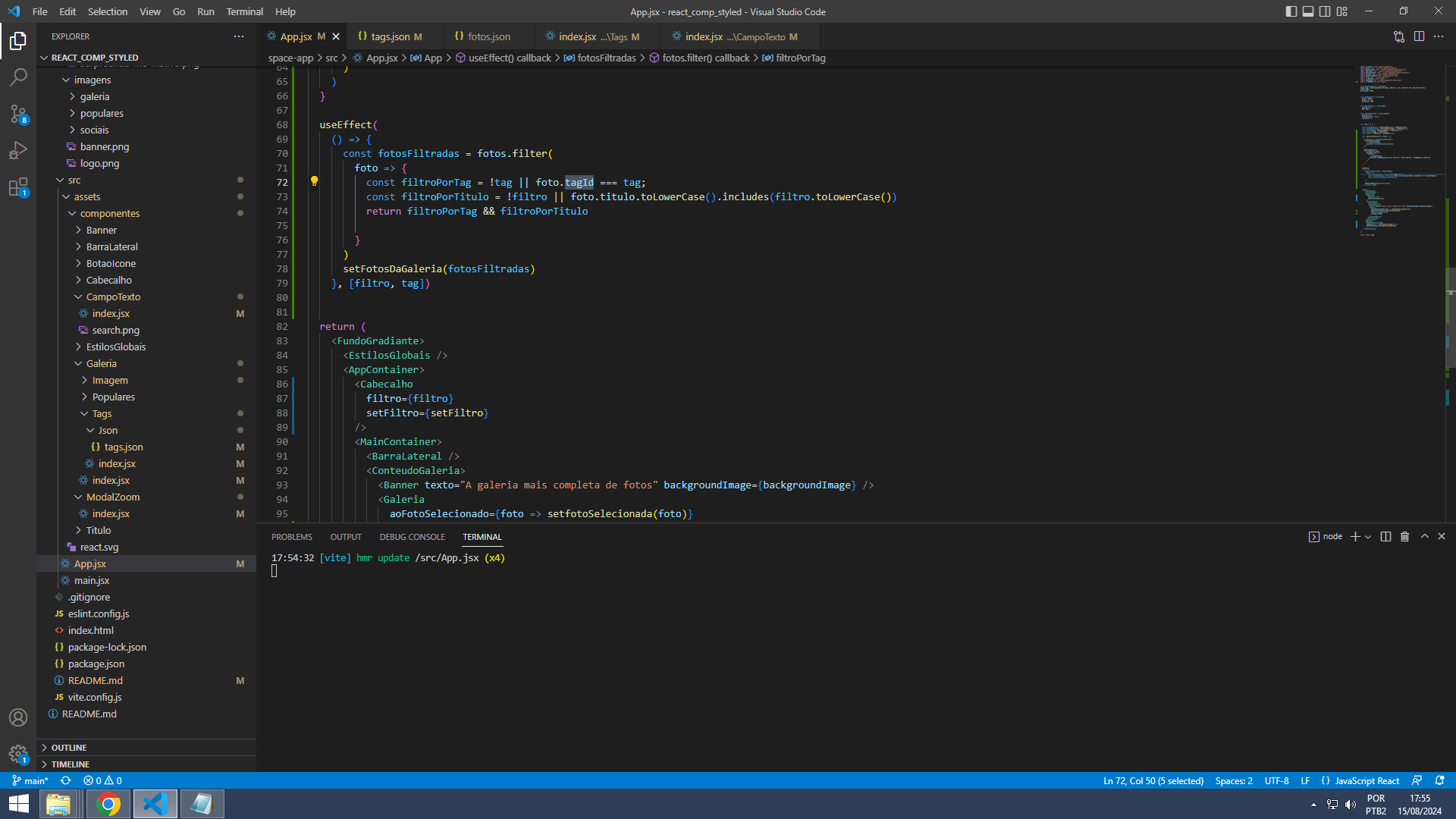Viewport: 1456px width, 819px height.
Task: Open editor More Actions ellipsis
Action: point(1439,36)
